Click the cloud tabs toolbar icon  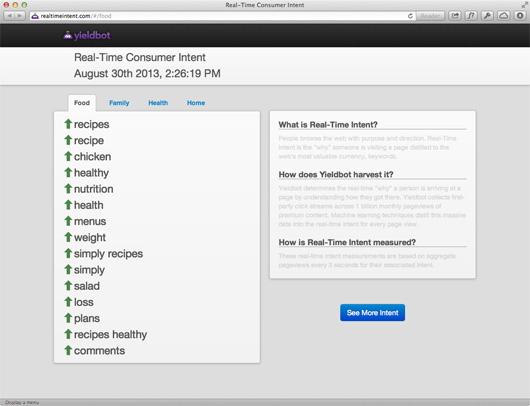pyautogui.click(x=504, y=16)
